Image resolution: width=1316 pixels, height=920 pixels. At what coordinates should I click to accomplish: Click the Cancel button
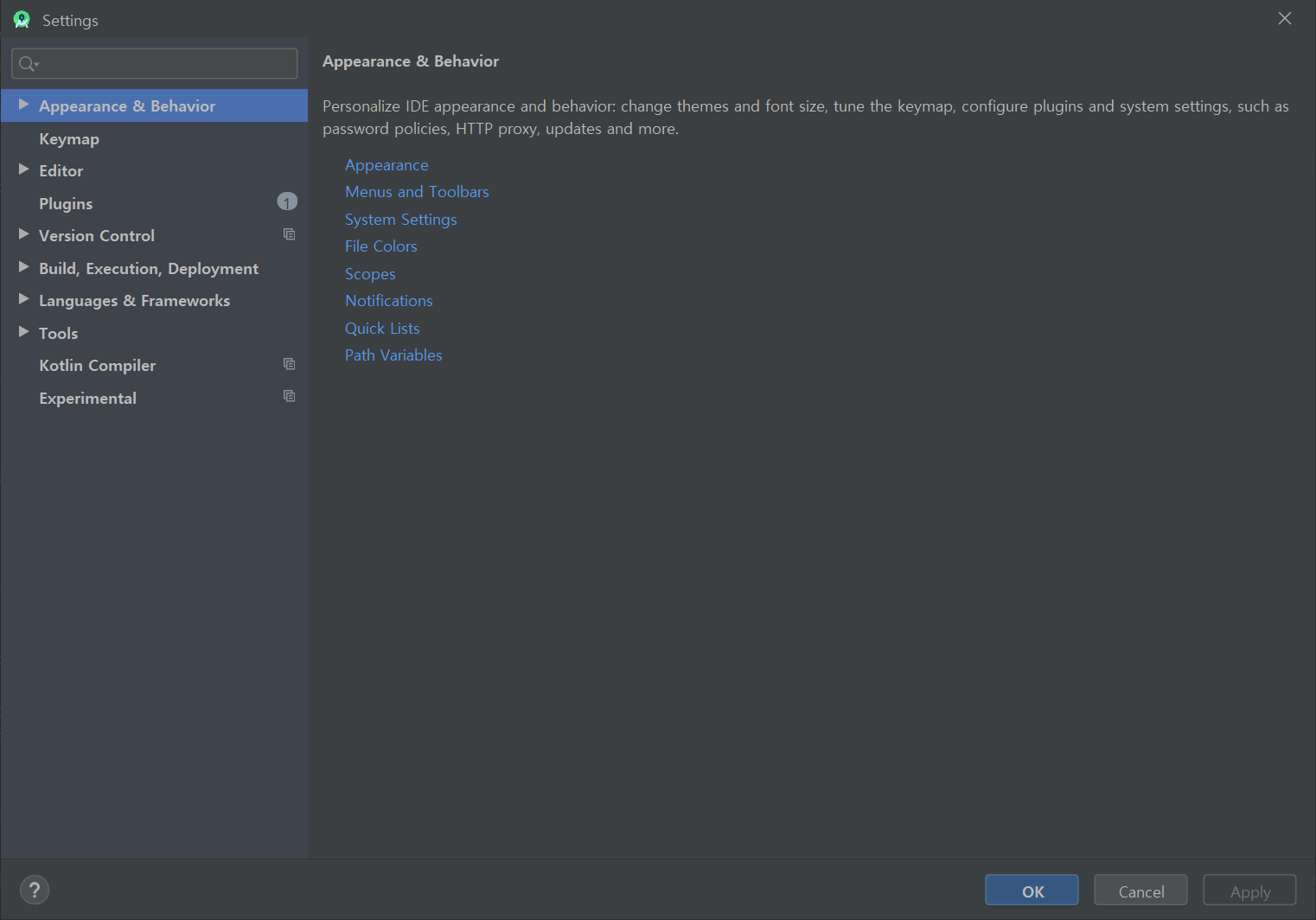[x=1140, y=891]
